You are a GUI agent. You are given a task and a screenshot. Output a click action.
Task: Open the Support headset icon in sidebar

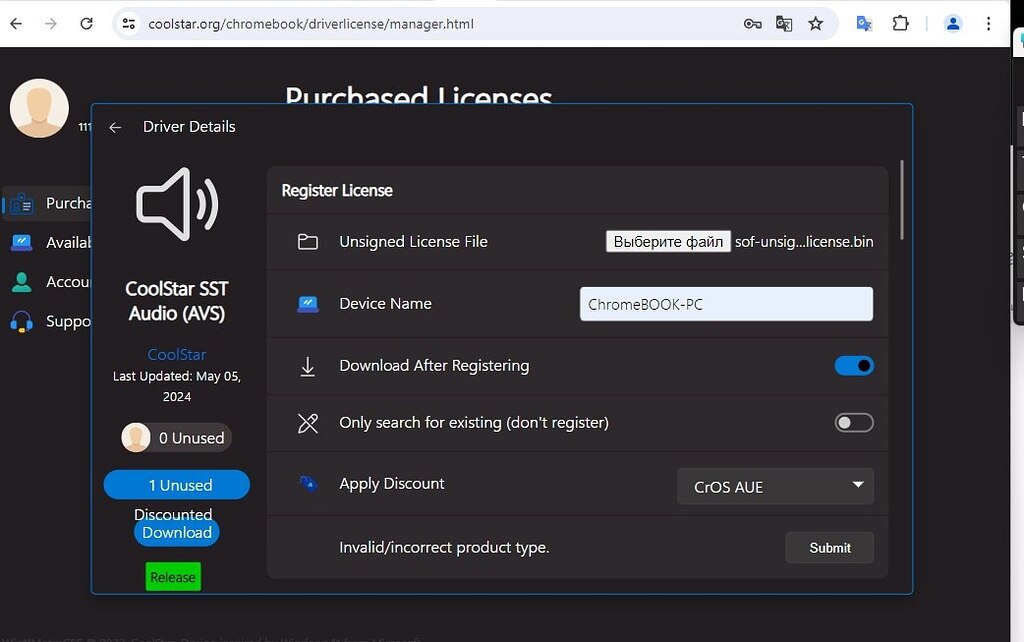[x=21, y=321]
